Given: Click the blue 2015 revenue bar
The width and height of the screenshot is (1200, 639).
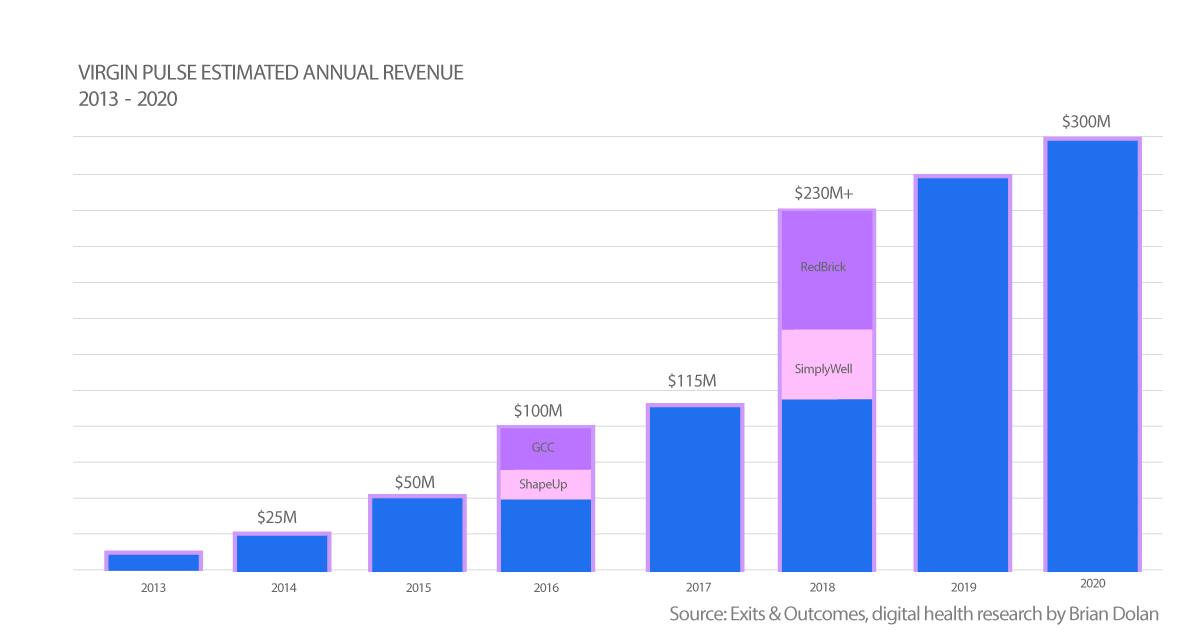Looking at the screenshot, I should [x=416, y=533].
